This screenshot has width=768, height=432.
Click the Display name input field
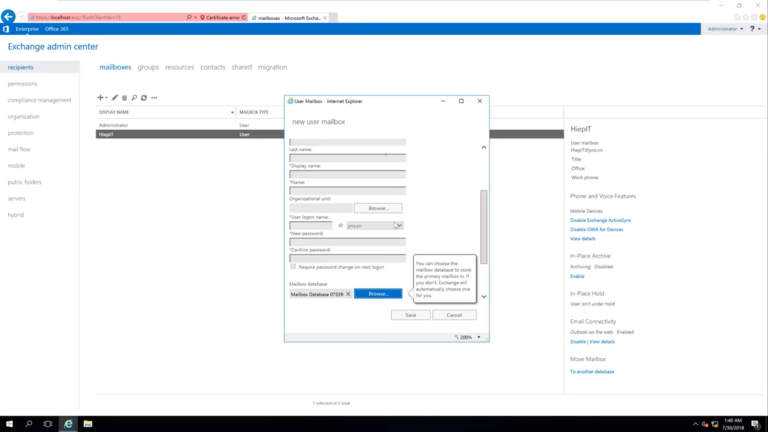(x=347, y=174)
